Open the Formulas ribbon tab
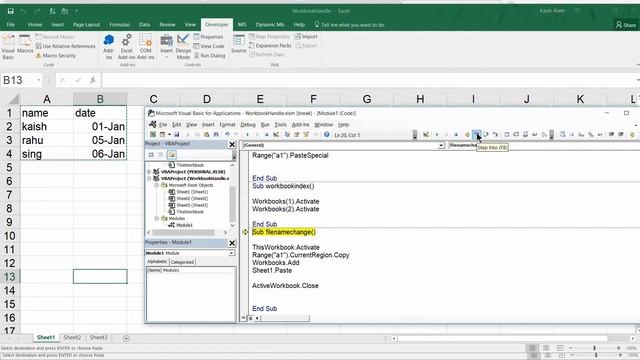640x360 pixels. coord(120,24)
